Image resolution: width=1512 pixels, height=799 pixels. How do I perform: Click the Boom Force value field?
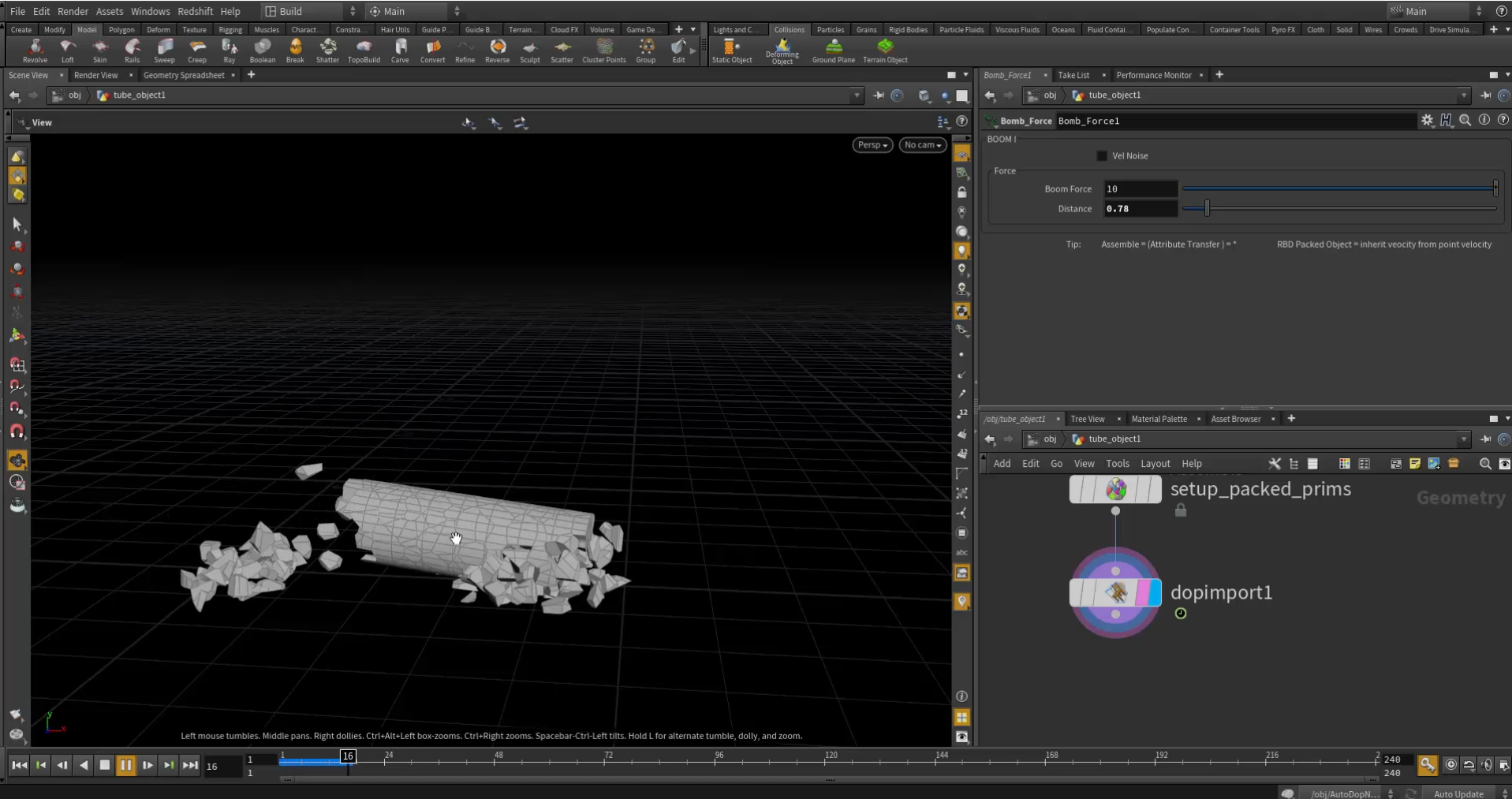pos(1141,189)
